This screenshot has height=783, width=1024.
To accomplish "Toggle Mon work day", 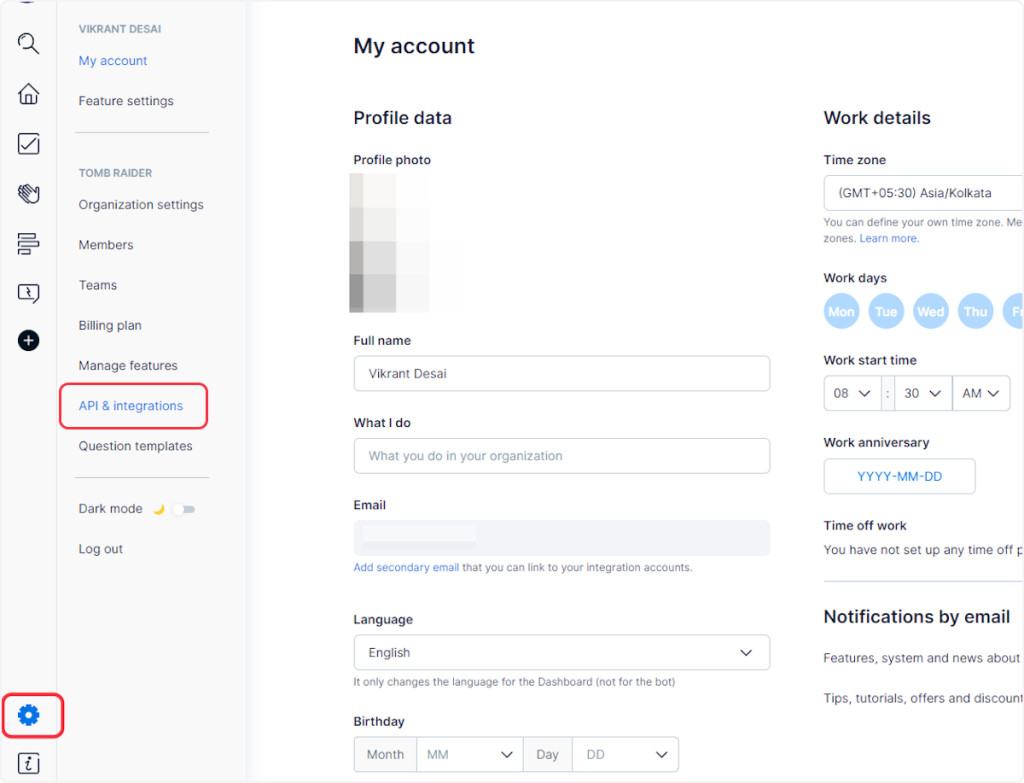I will [x=841, y=311].
